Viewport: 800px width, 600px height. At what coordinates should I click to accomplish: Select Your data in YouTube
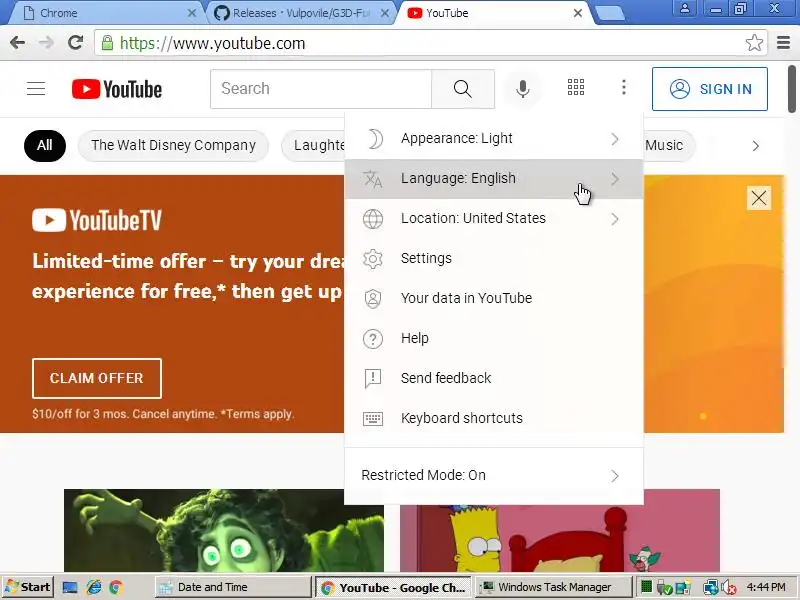coord(494,298)
